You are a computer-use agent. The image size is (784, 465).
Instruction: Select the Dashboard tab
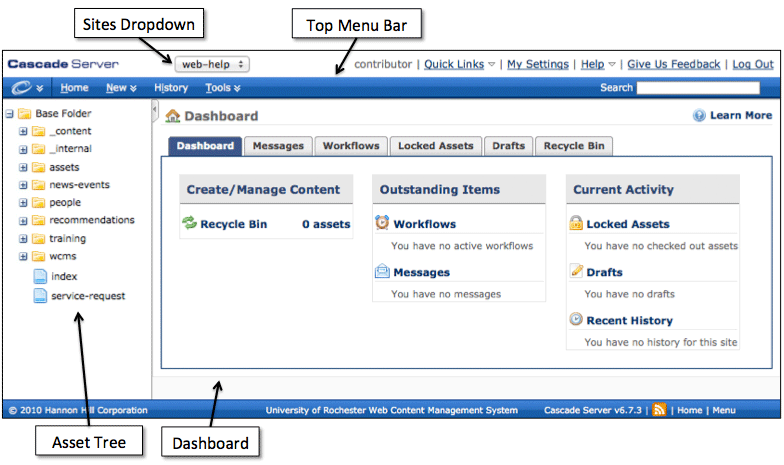click(x=205, y=146)
